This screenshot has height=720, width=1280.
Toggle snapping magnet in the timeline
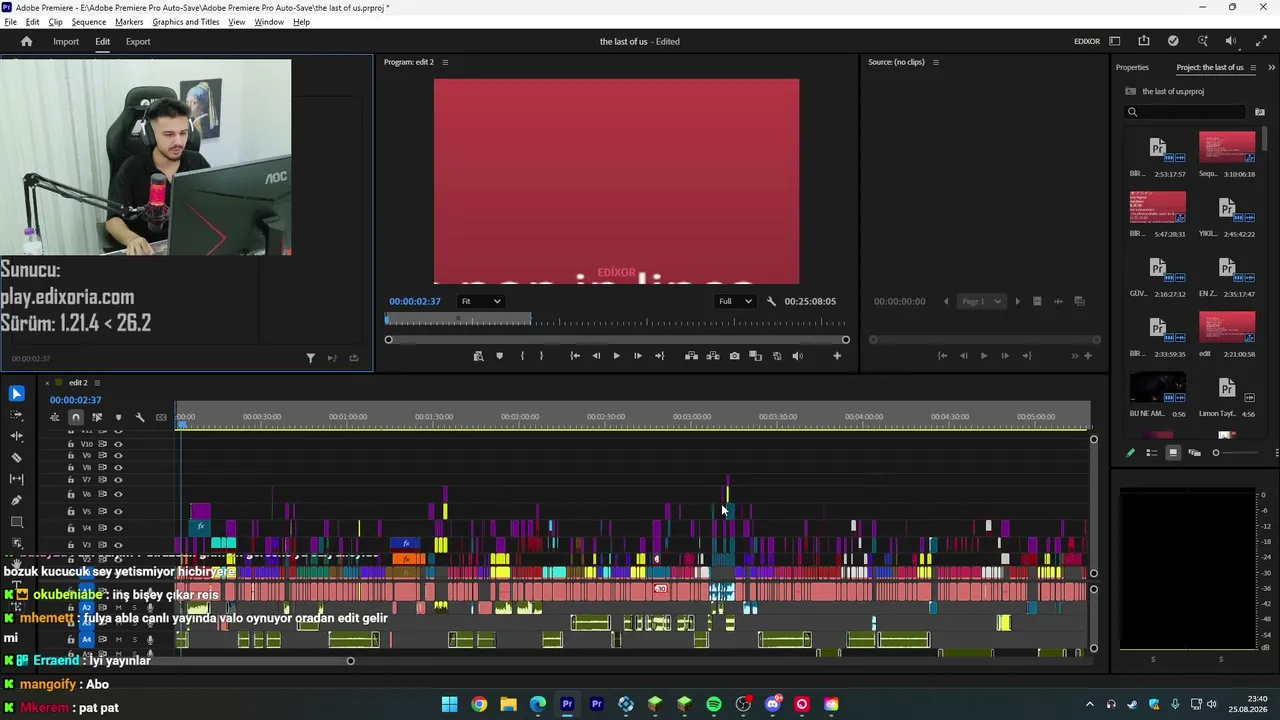[x=76, y=417]
